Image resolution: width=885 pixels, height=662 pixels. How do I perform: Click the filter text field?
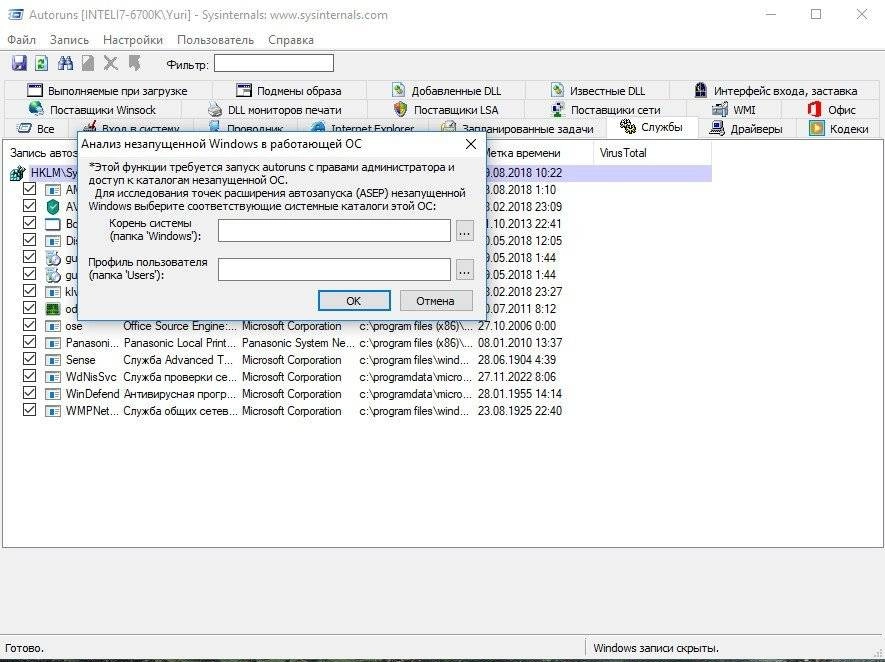[274, 63]
